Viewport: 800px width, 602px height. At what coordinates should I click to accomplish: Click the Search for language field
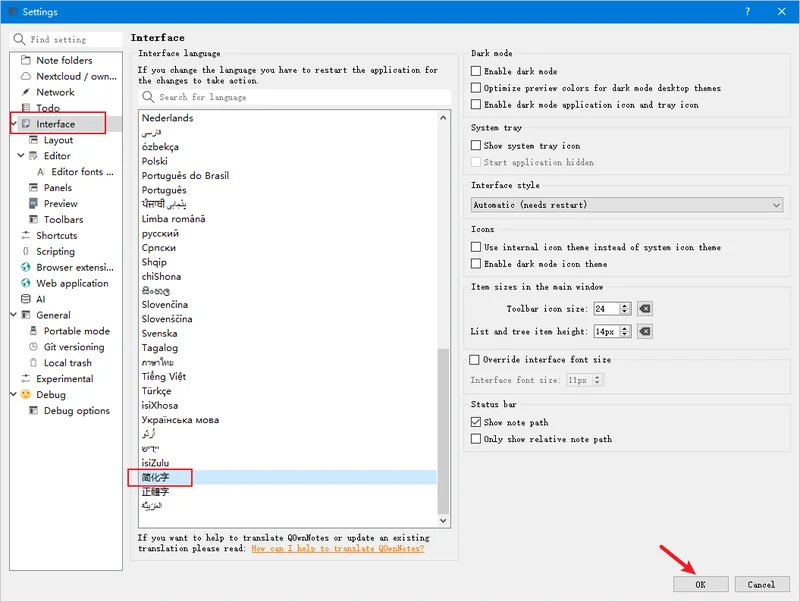coord(294,97)
